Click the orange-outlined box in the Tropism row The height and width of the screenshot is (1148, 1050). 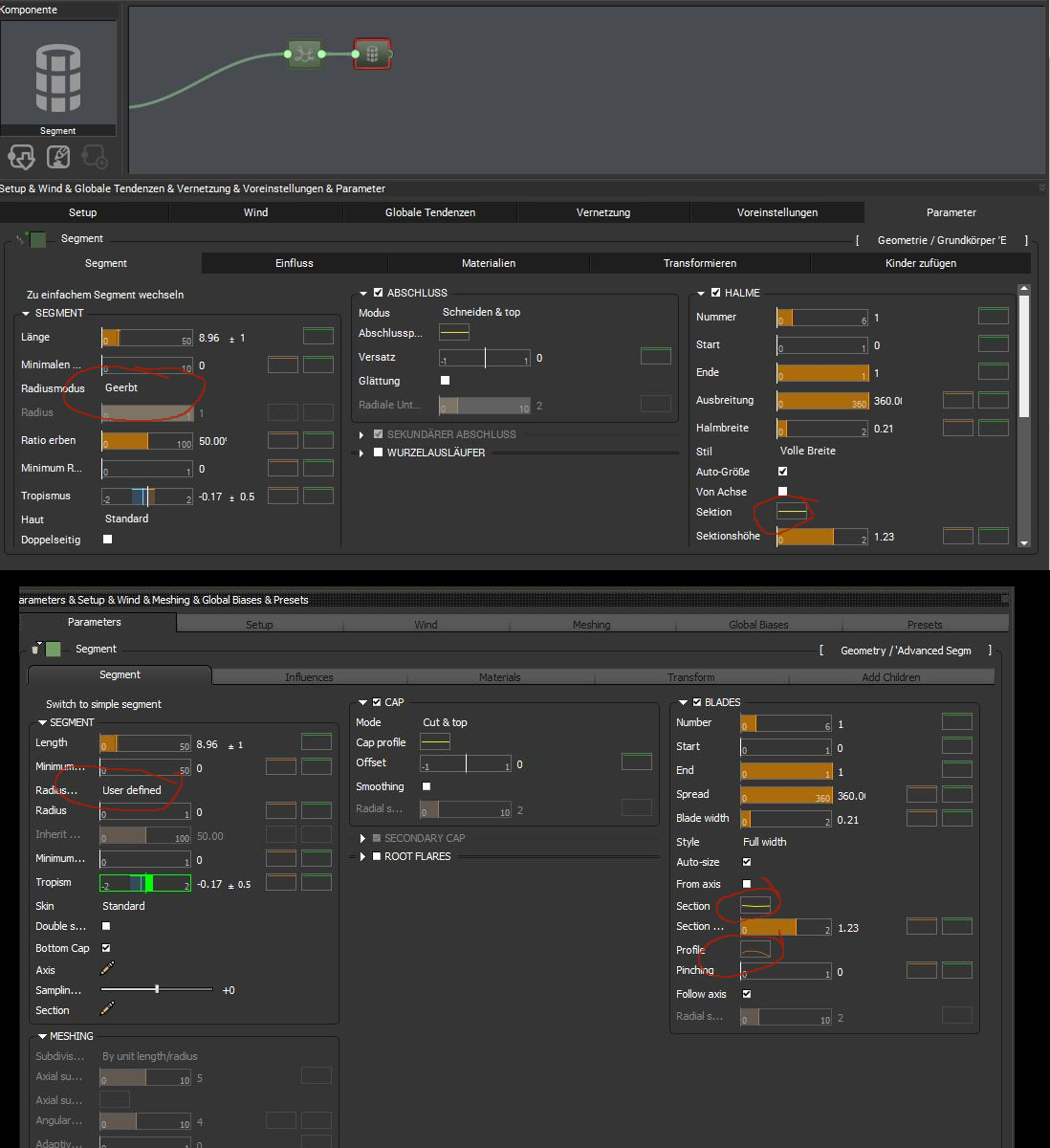pos(281,882)
